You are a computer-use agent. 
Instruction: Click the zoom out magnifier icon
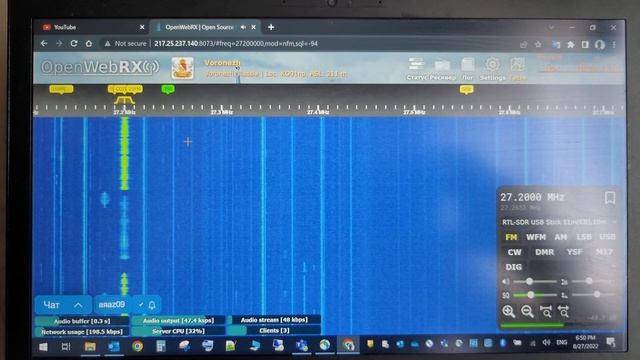[x=527, y=311]
